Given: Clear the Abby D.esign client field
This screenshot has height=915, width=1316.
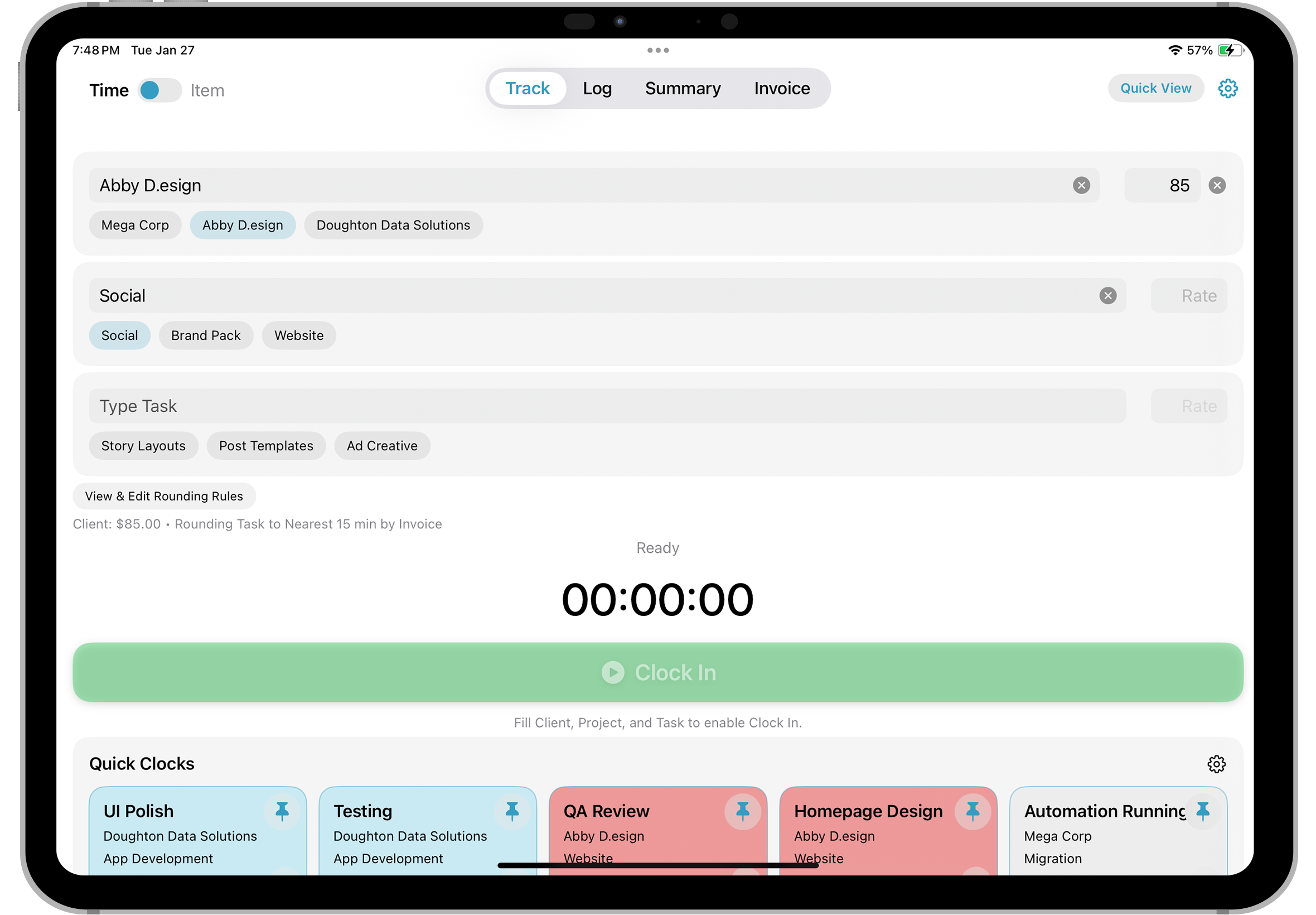Looking at the screenshot, I should coord(1082,185).
